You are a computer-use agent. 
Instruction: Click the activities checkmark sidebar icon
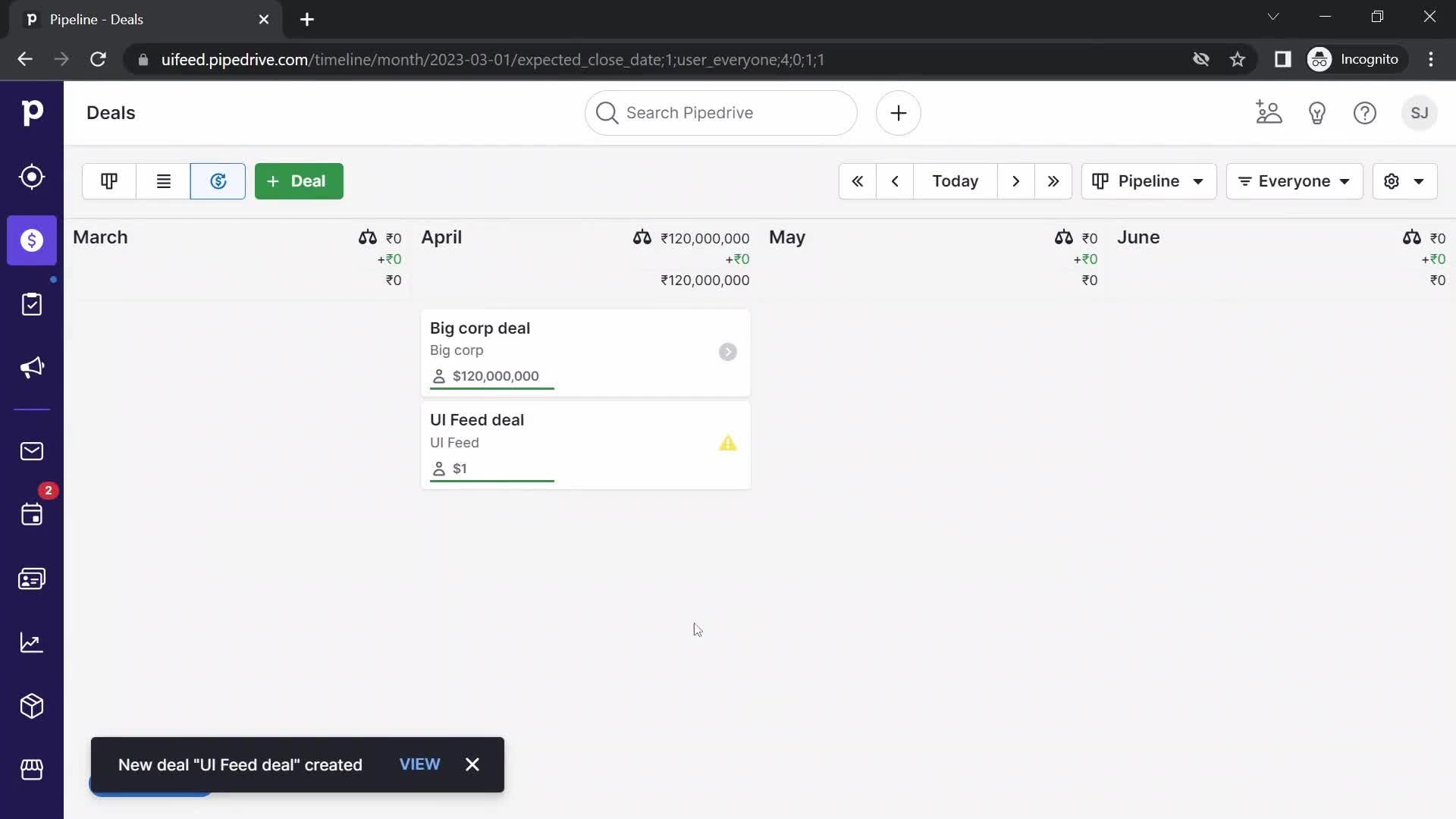click(x=32, y=303)
